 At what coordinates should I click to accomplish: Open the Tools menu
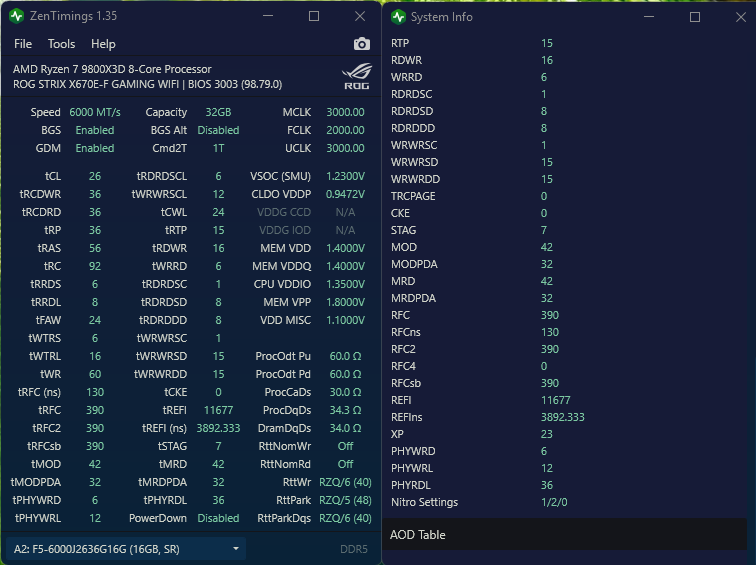(61, 44)
